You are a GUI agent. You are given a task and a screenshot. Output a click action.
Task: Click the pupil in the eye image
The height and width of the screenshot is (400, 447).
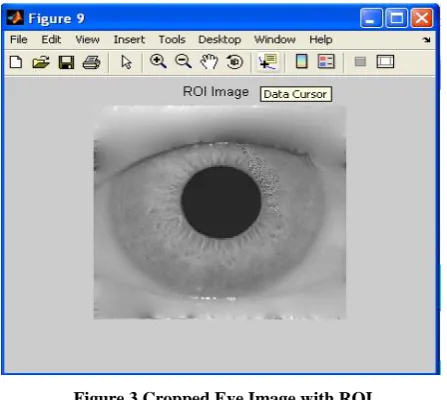point(221,202)
